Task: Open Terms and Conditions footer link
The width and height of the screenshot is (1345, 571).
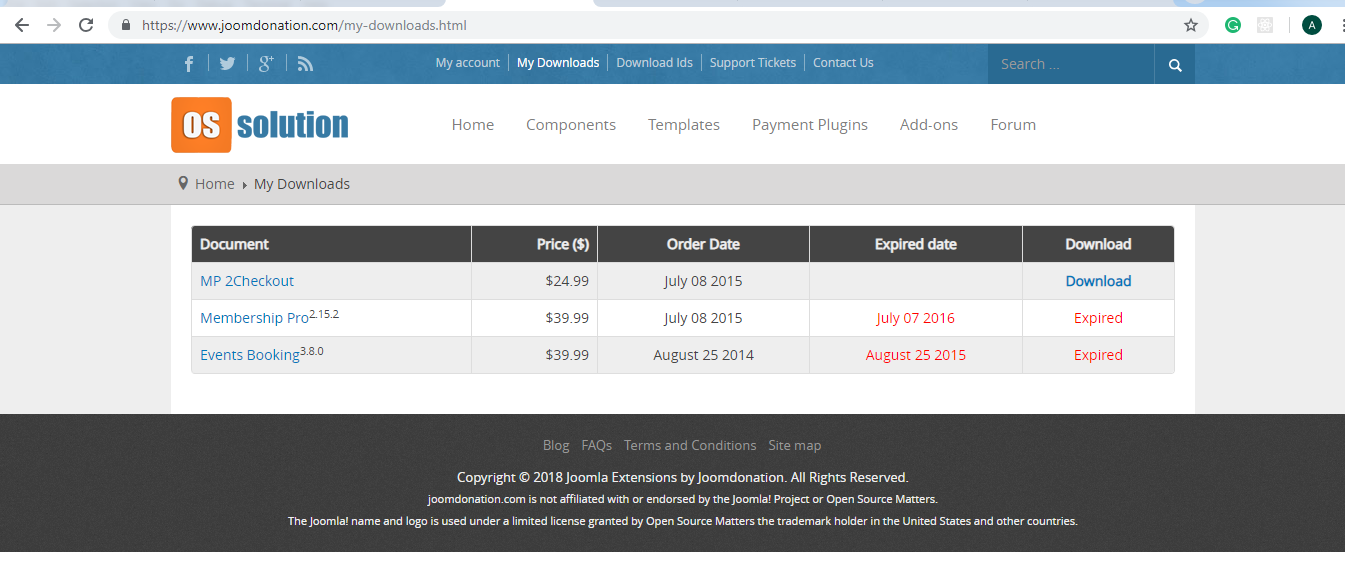Action: coord(690,445)
